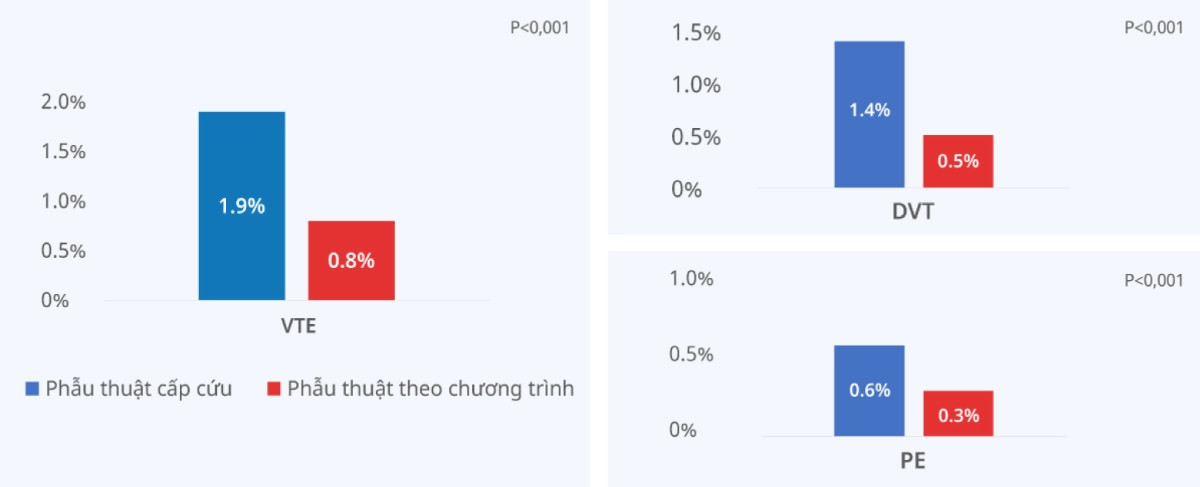The height and width of the screenshot is (487, 1200).
Task: Click the red 0.3% PE bar
Action: [958, 413]
